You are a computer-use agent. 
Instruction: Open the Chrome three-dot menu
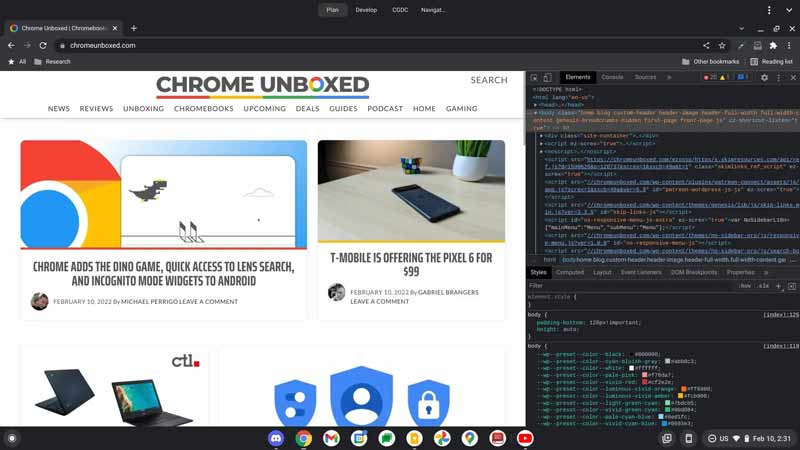tap(789, 45)
